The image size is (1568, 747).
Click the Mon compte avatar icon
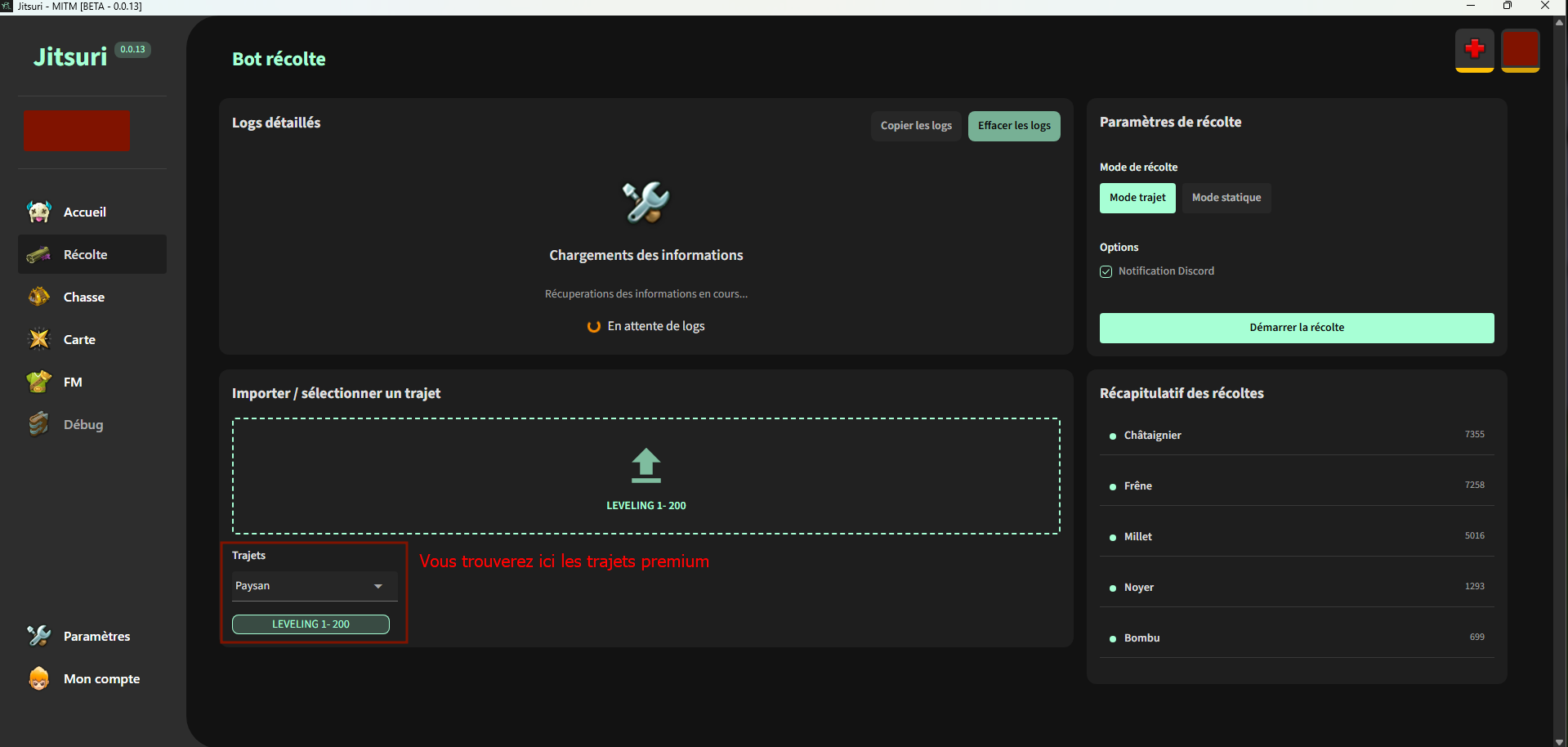38,678
